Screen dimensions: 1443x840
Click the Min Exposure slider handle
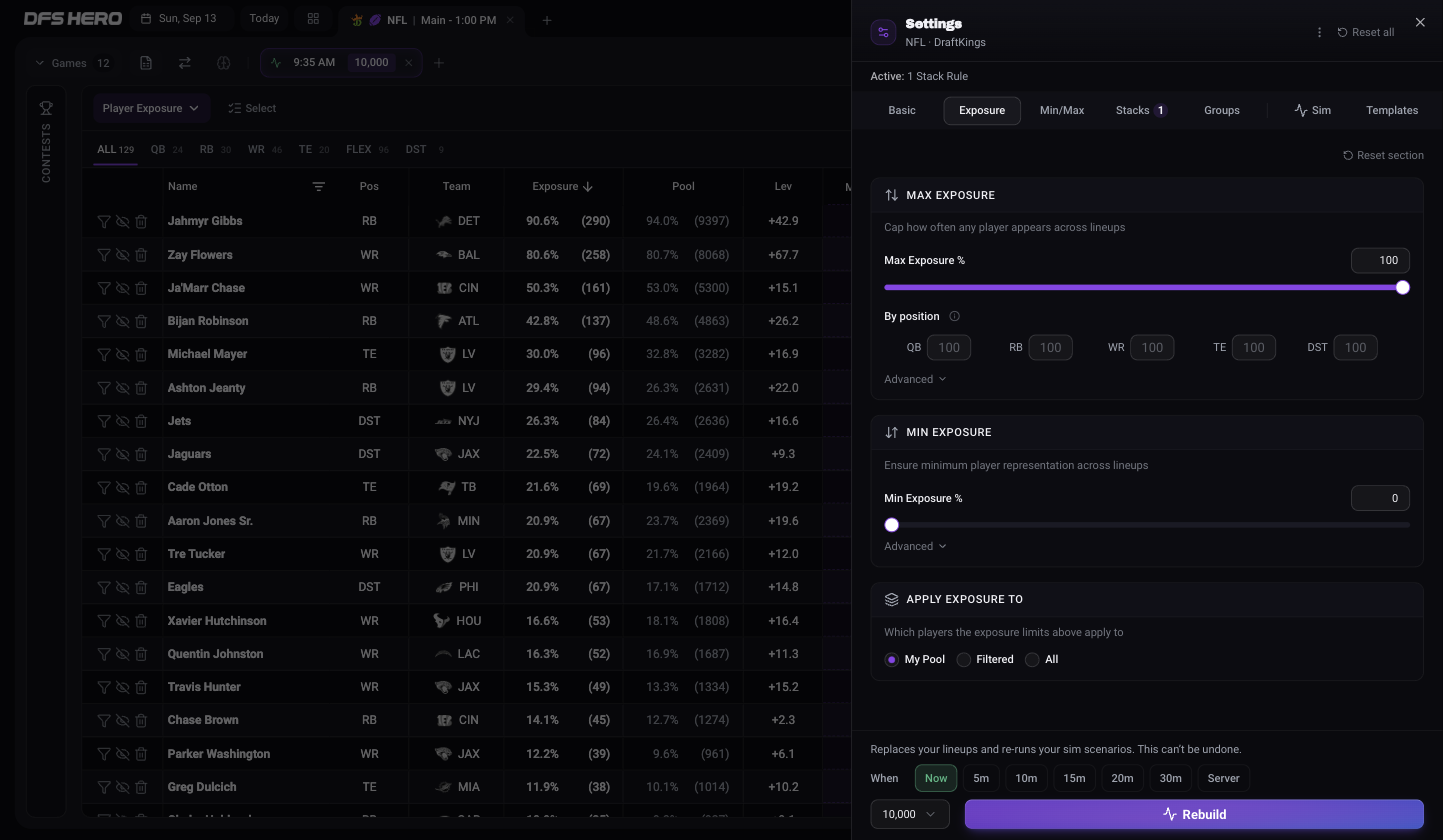(x=892, y=525)
